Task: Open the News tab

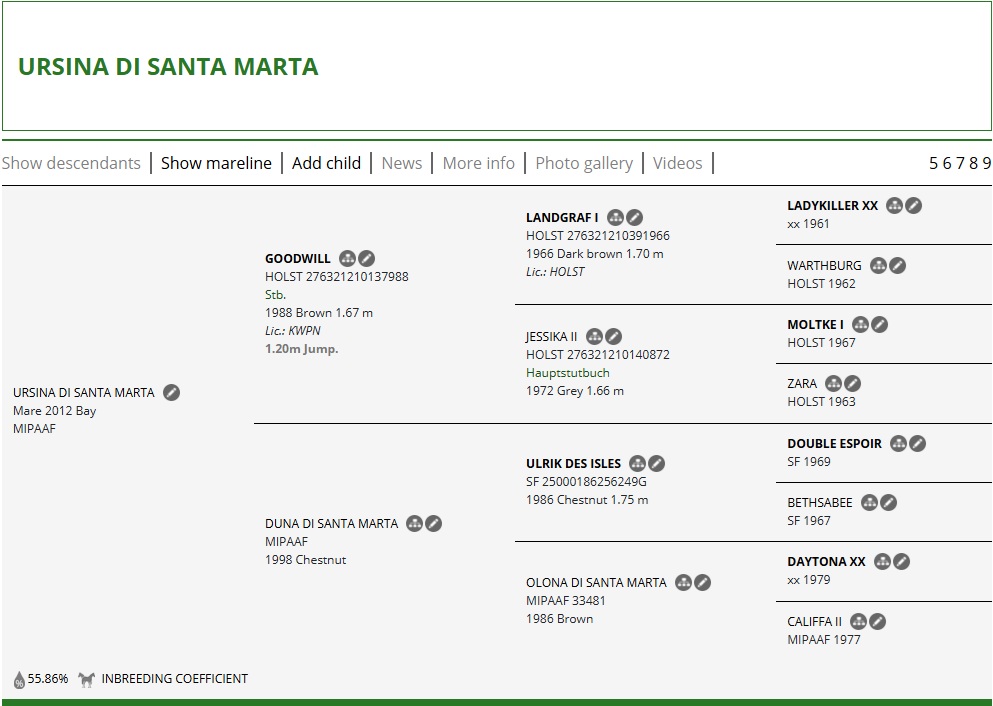Action: tap(402, 163)
